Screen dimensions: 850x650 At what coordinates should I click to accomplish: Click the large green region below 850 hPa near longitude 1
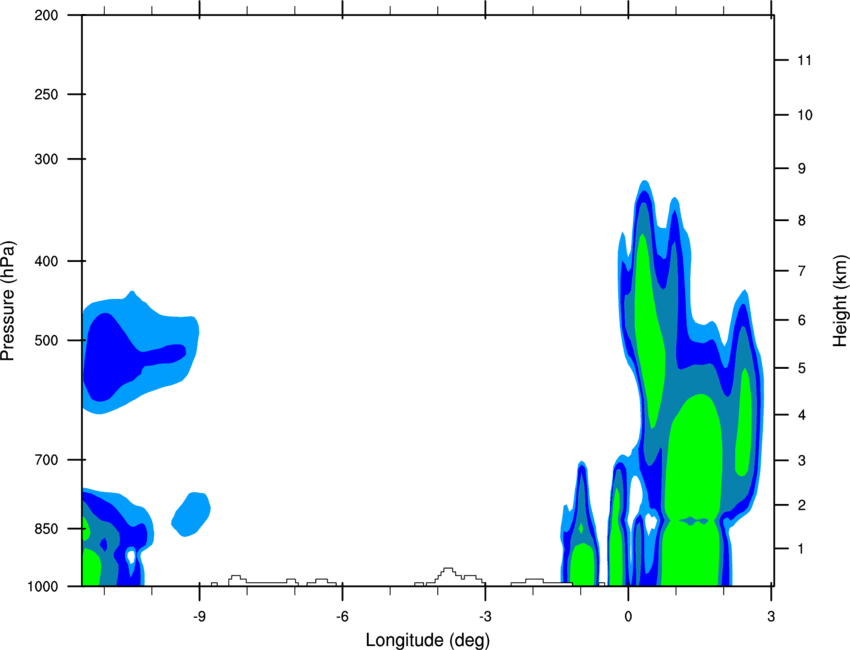point(690,553)
